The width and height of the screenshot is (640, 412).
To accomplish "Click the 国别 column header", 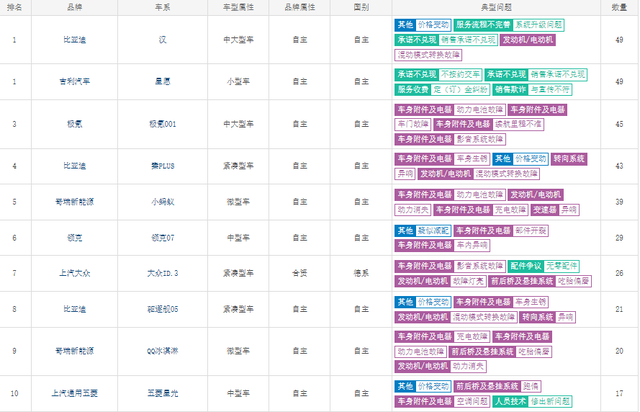I will click(361, 7).
